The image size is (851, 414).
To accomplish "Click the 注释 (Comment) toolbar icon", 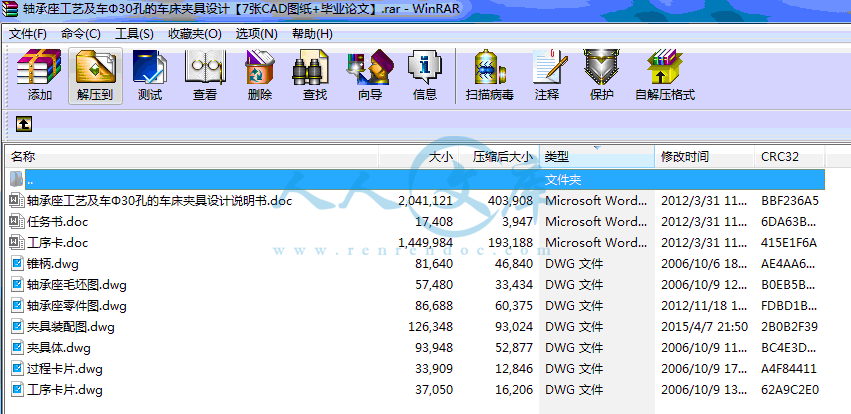I will coord(549,67).
